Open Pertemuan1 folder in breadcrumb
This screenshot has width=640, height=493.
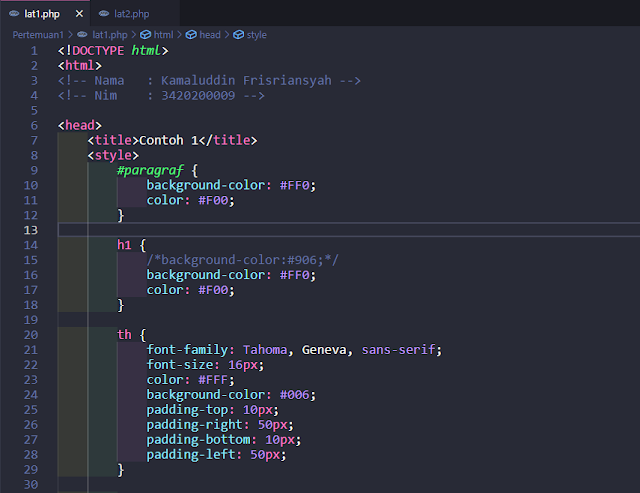point(38,35)
